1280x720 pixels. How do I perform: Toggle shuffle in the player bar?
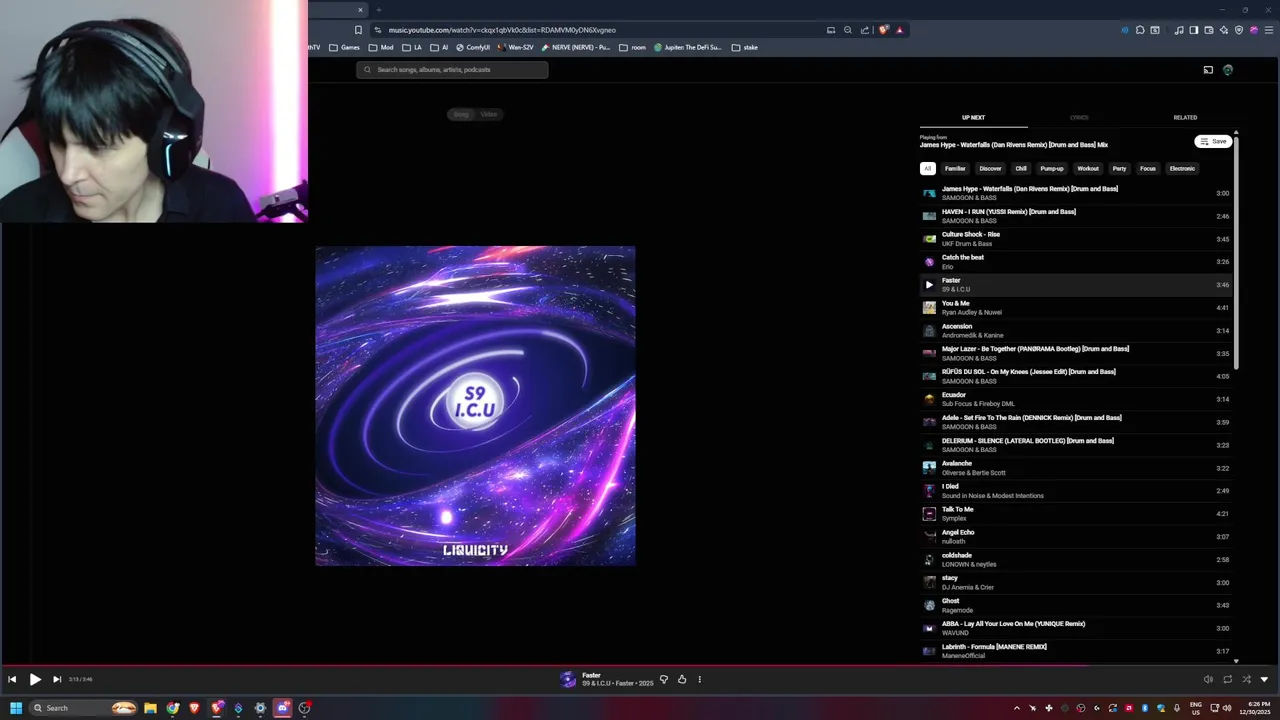click(x=1246, y=679)
